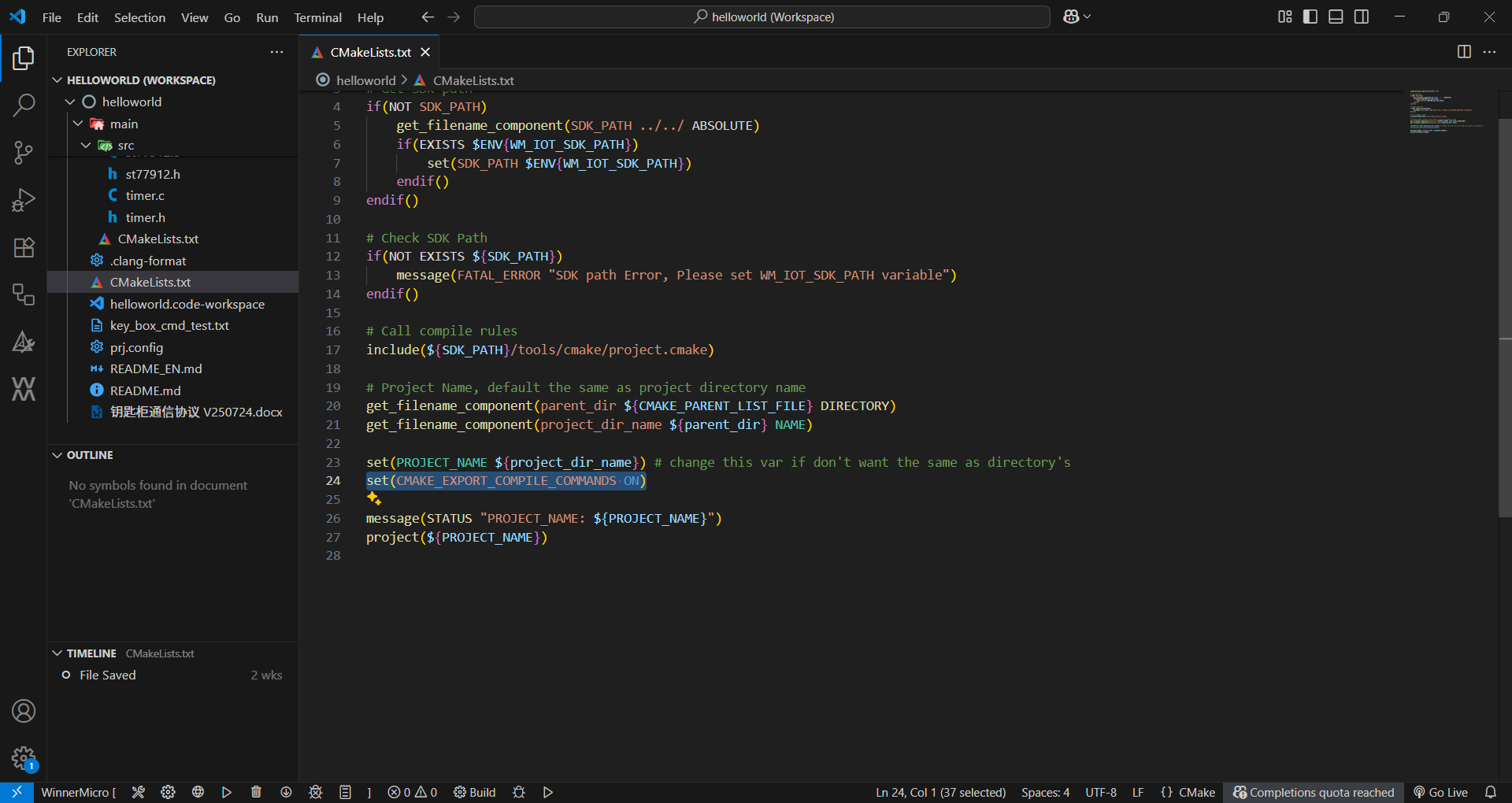Click the LF end of line indicator
Viewport: 1512px width, 803px height.
1138,792
